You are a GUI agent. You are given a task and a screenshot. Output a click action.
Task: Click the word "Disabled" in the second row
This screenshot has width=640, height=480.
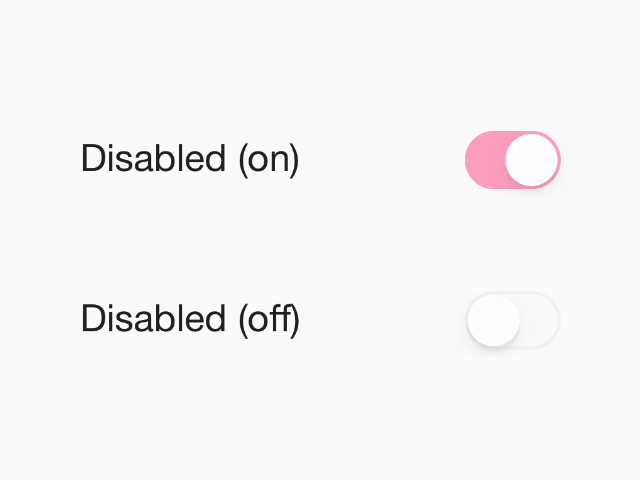click(154, 320)
